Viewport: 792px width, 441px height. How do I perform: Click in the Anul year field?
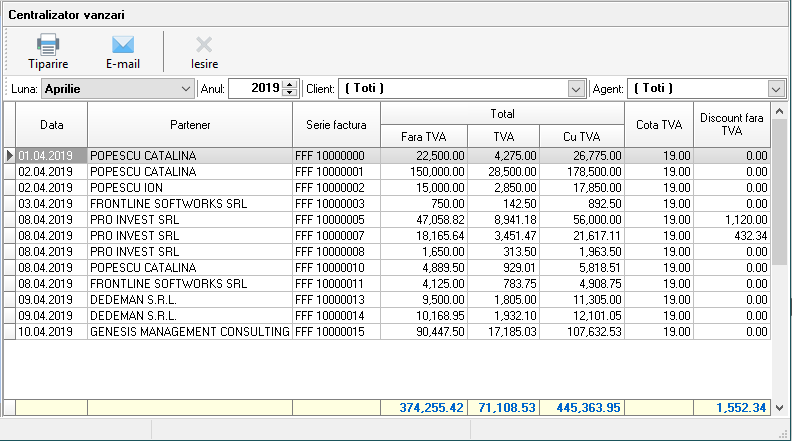[x=256, y=89]
